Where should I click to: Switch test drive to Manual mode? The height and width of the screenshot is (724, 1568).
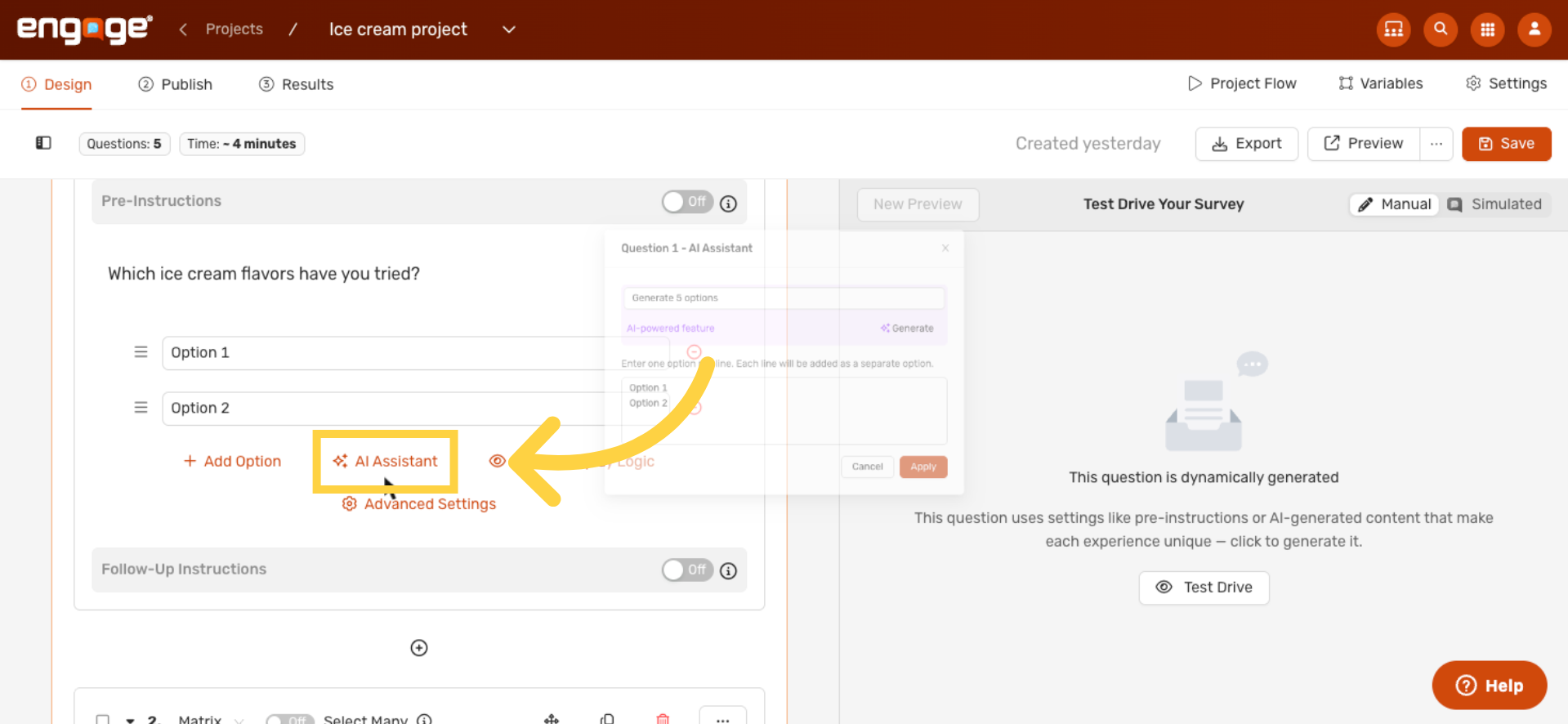(x=1395, y=204)
